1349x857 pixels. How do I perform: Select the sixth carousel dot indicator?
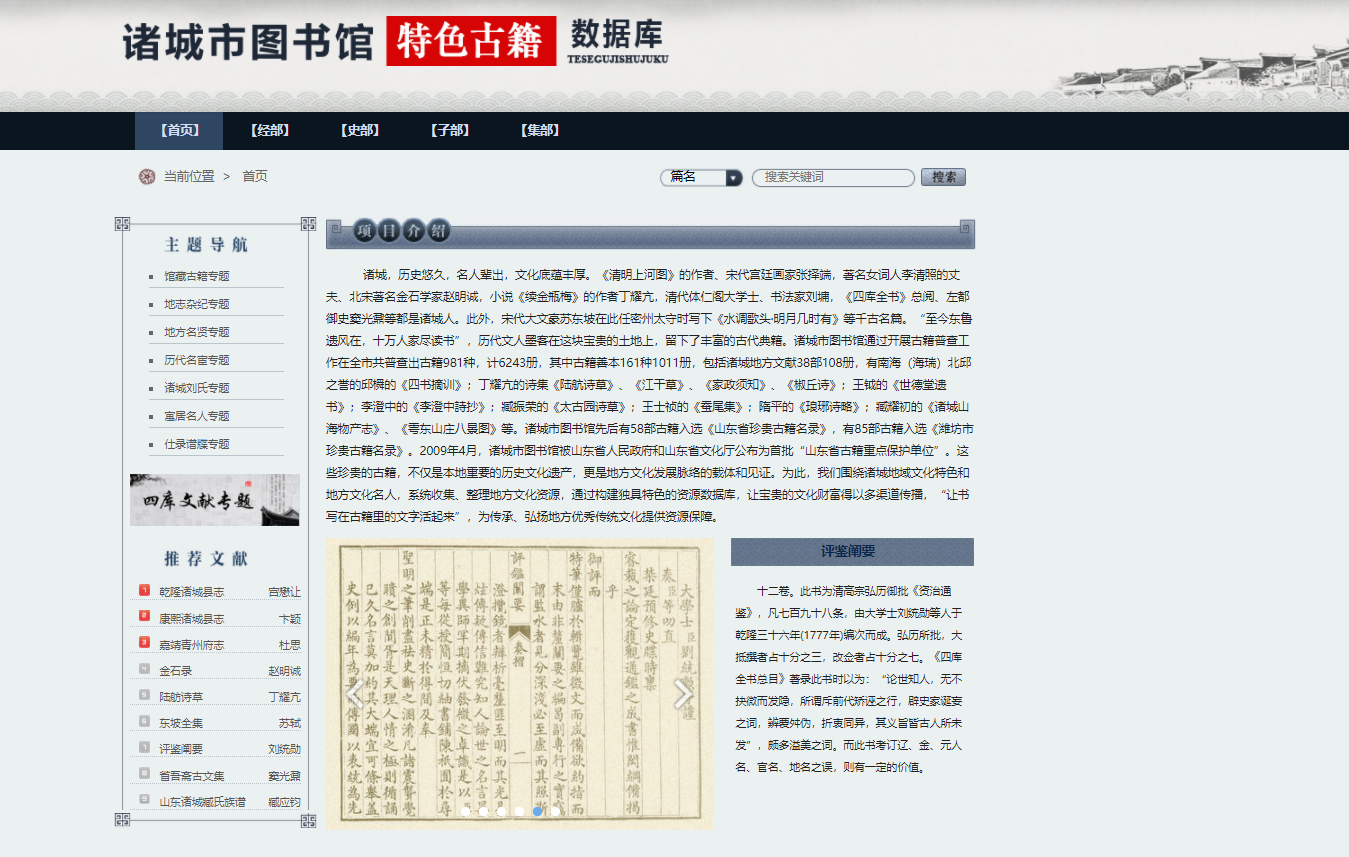click(x=555, y=811)
